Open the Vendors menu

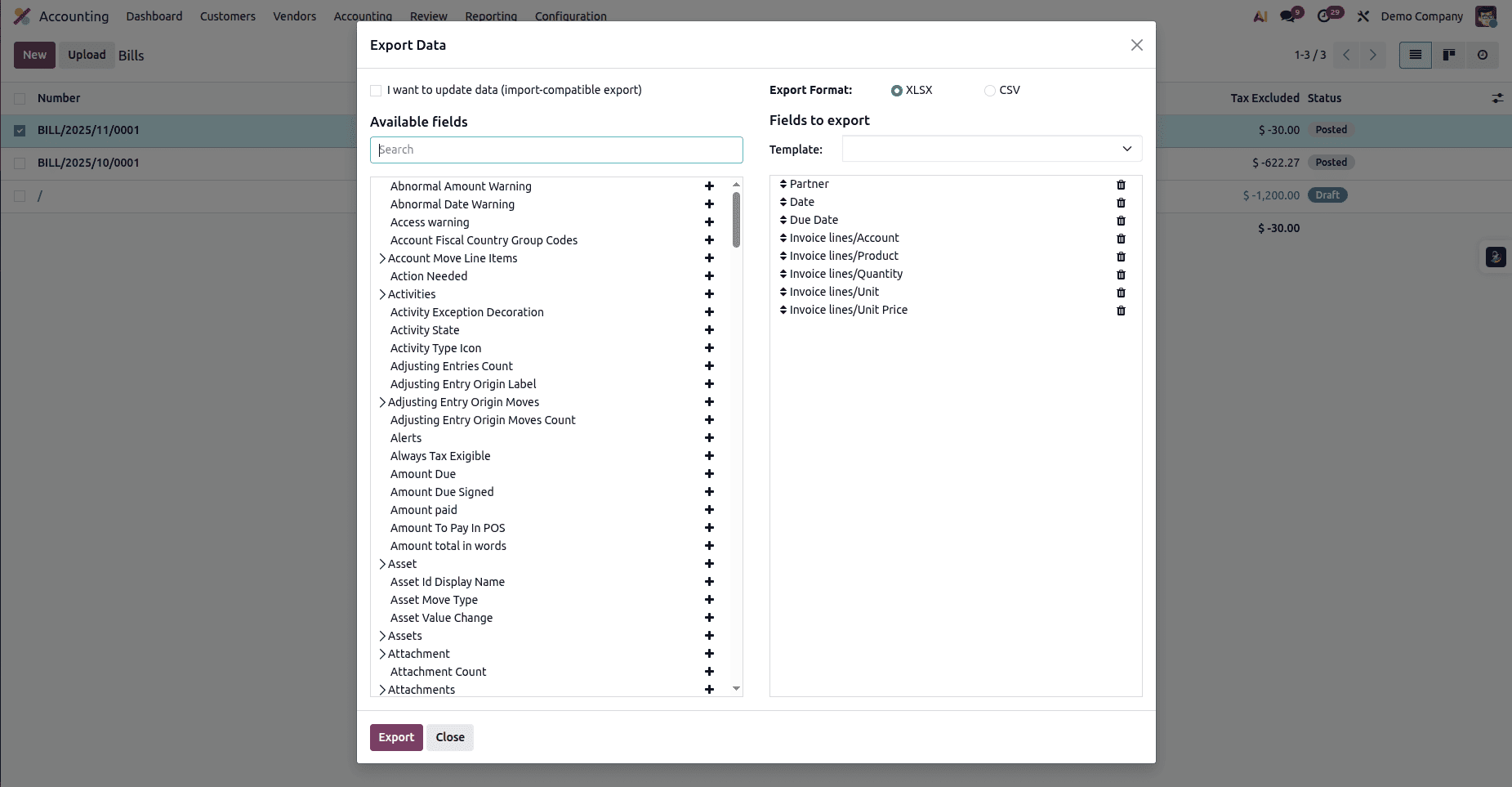pyautogui.click(x=294, y=16)
